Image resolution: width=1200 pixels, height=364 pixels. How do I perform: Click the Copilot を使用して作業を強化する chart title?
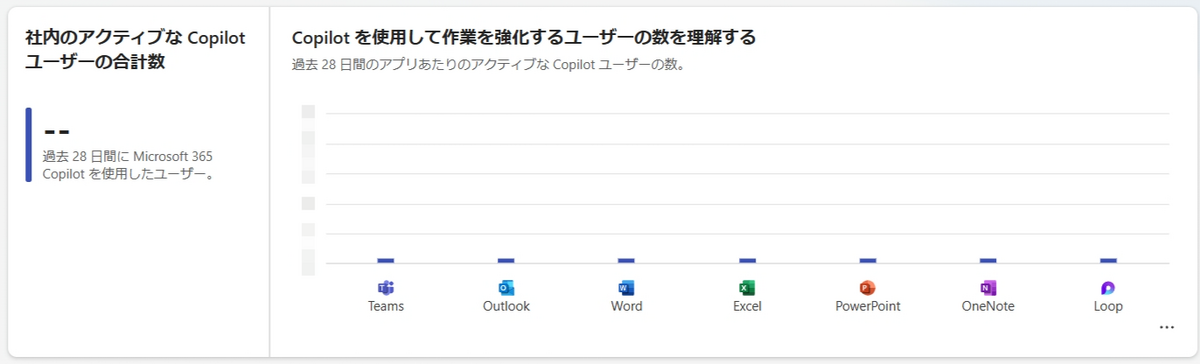pos(523,38)
